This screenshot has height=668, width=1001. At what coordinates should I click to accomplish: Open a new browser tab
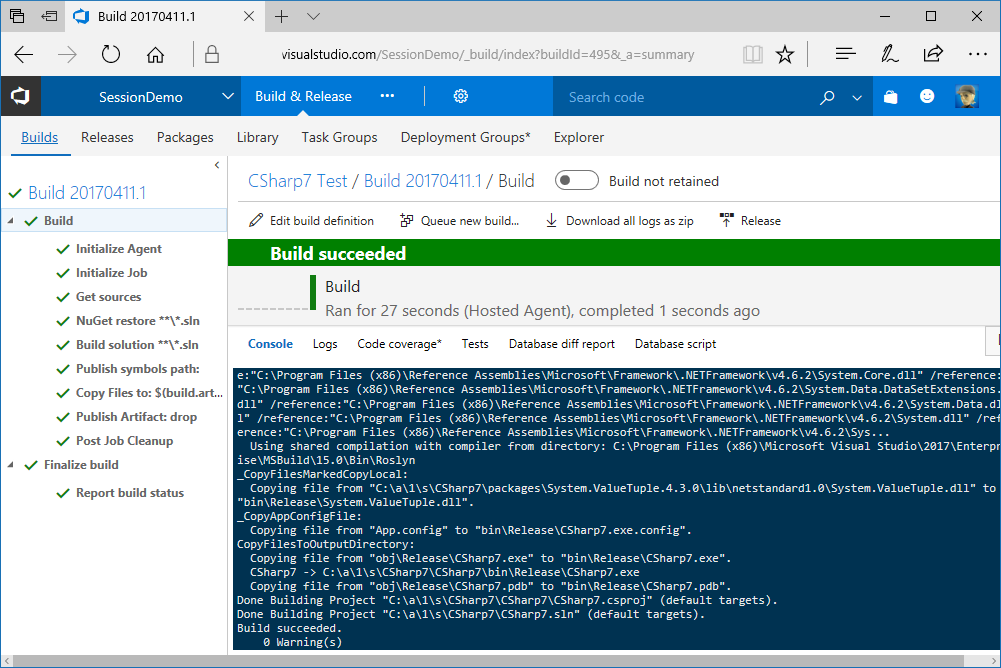[281, 16]
